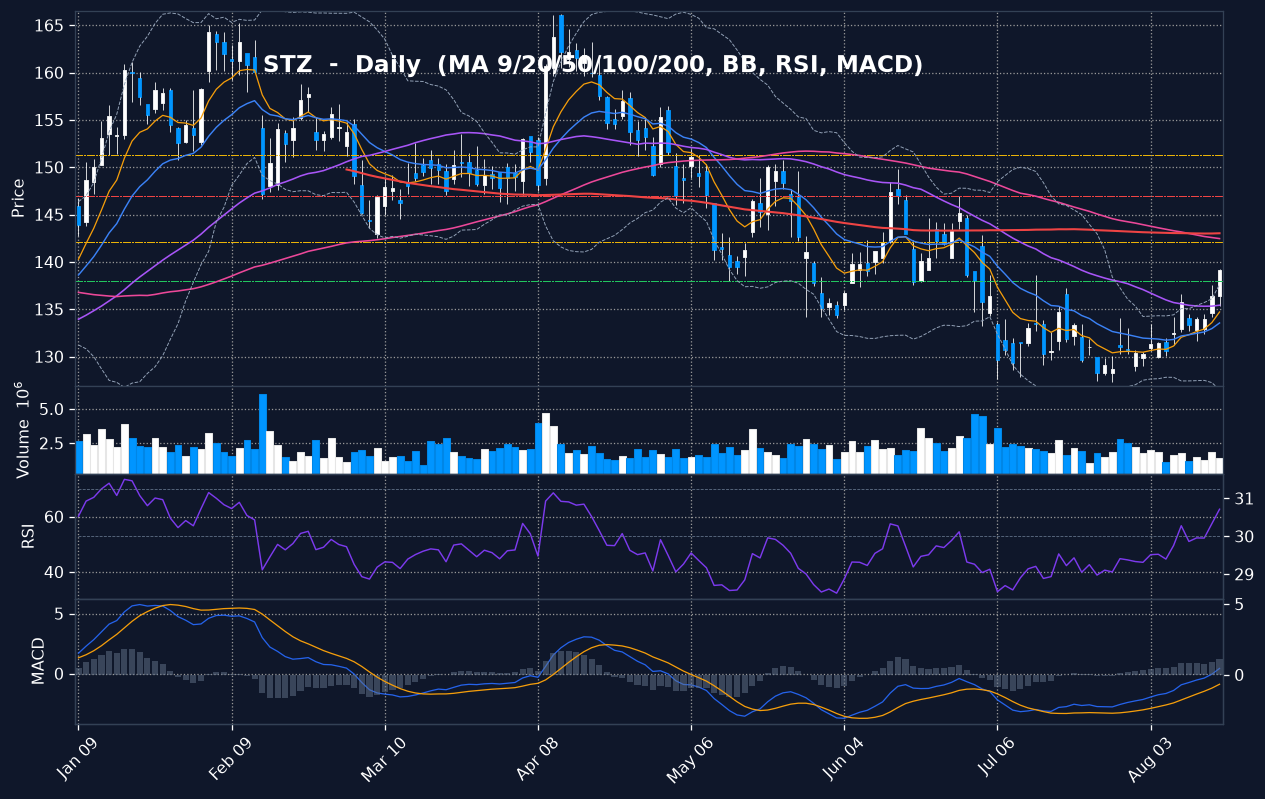Click the 'RSI' axis label
The image size is (1265, 799).
[x=28, y=535]
